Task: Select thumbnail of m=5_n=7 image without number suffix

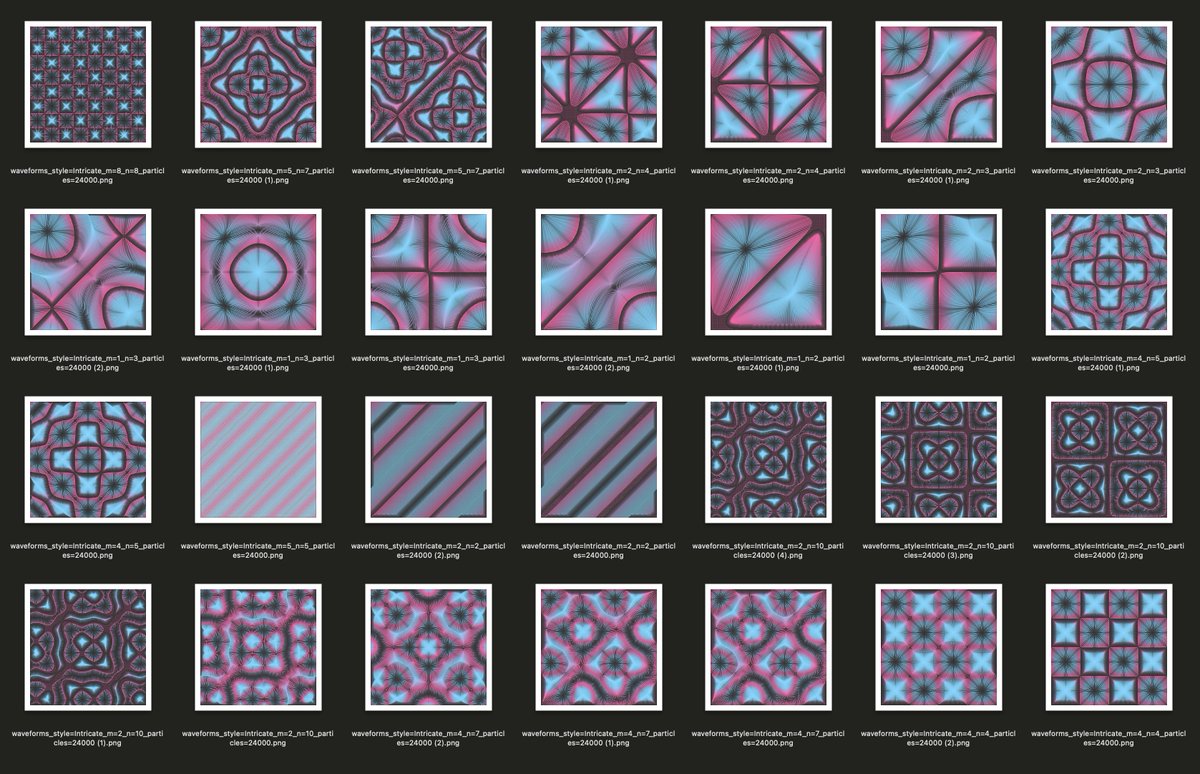Action: (429, 85)
